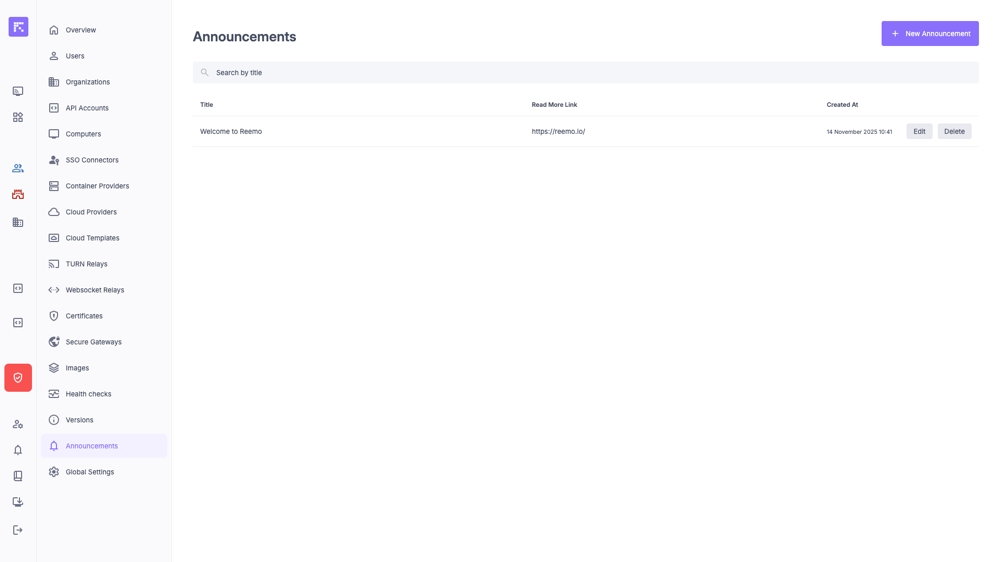Go to SSO Connectors page
The image size is (1000, 562).
[92, 160]
